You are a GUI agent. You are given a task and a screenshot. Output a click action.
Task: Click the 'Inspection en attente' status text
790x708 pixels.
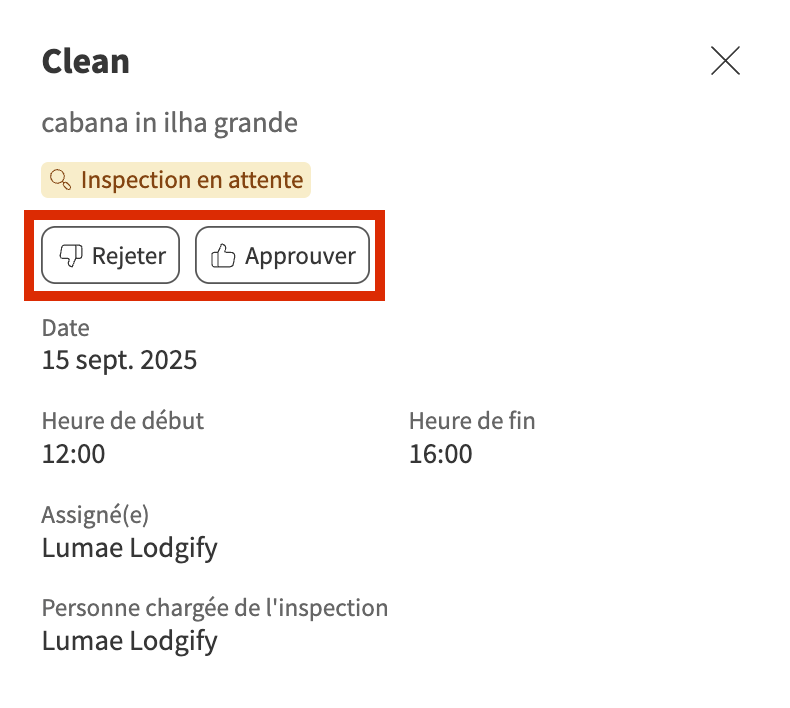pos(191,180)
